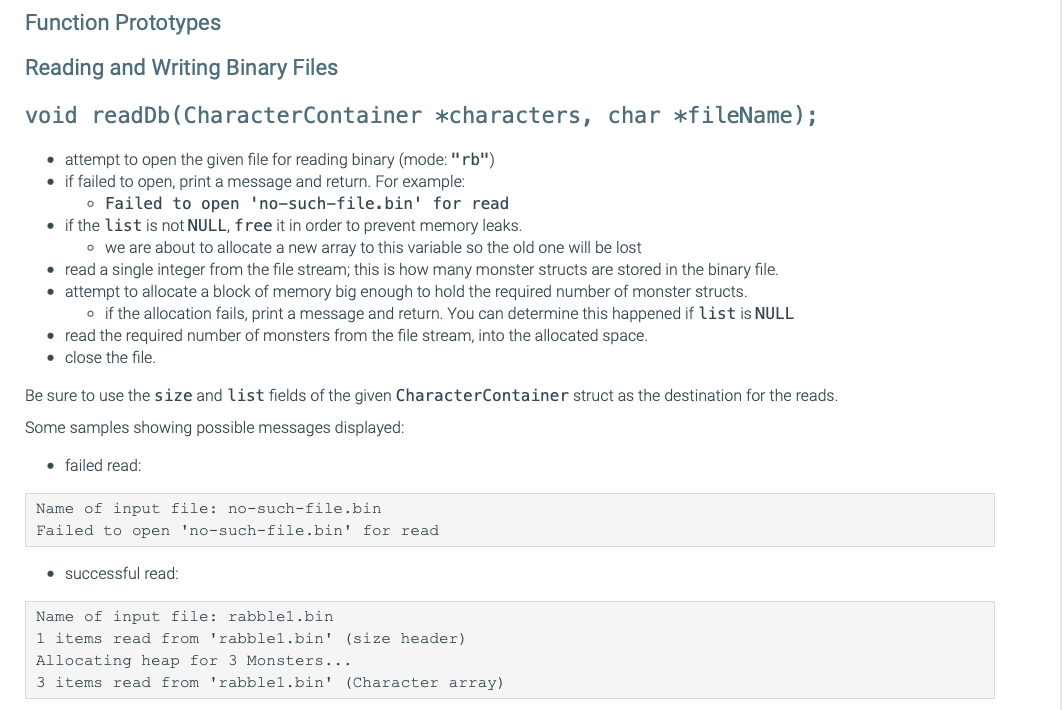Click the 'Allocating heap for 3 Monsters...' output line
The image size is (1062, 710).
point(193,661)
